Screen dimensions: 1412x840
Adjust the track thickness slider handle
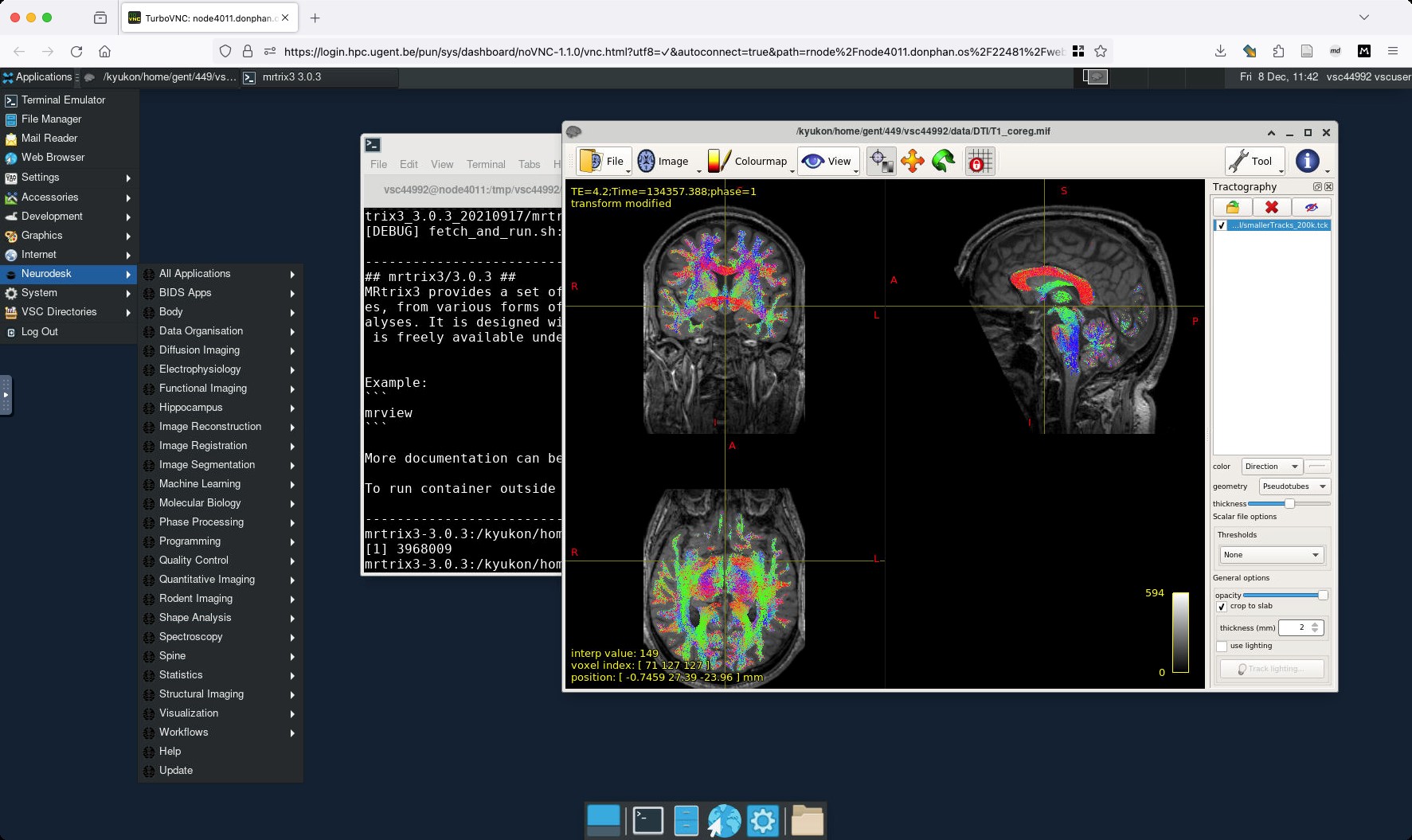pyautogui.click(x=1289, y=503)
